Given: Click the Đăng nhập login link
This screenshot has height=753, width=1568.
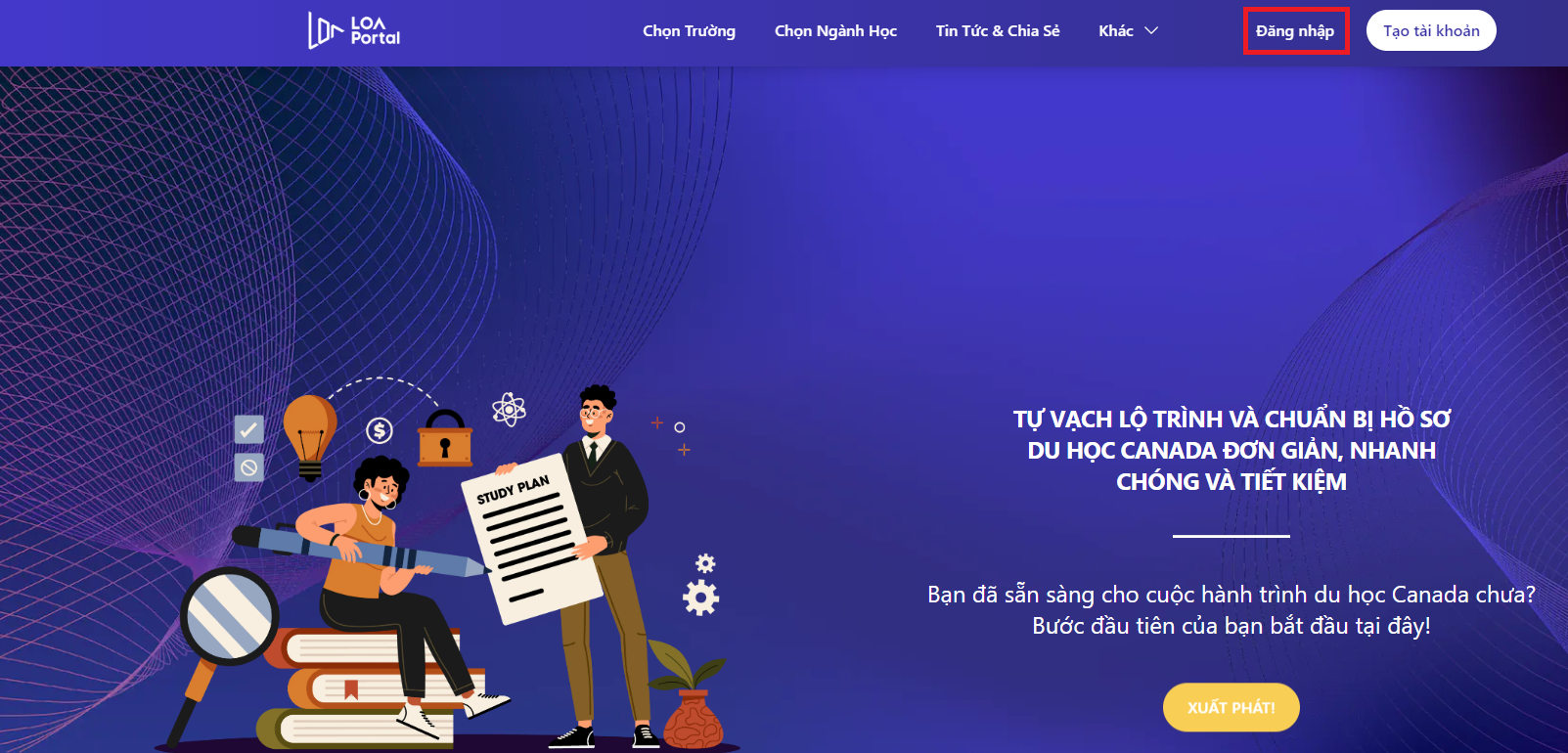Looking at the screenshot, I should (1295, 30).
